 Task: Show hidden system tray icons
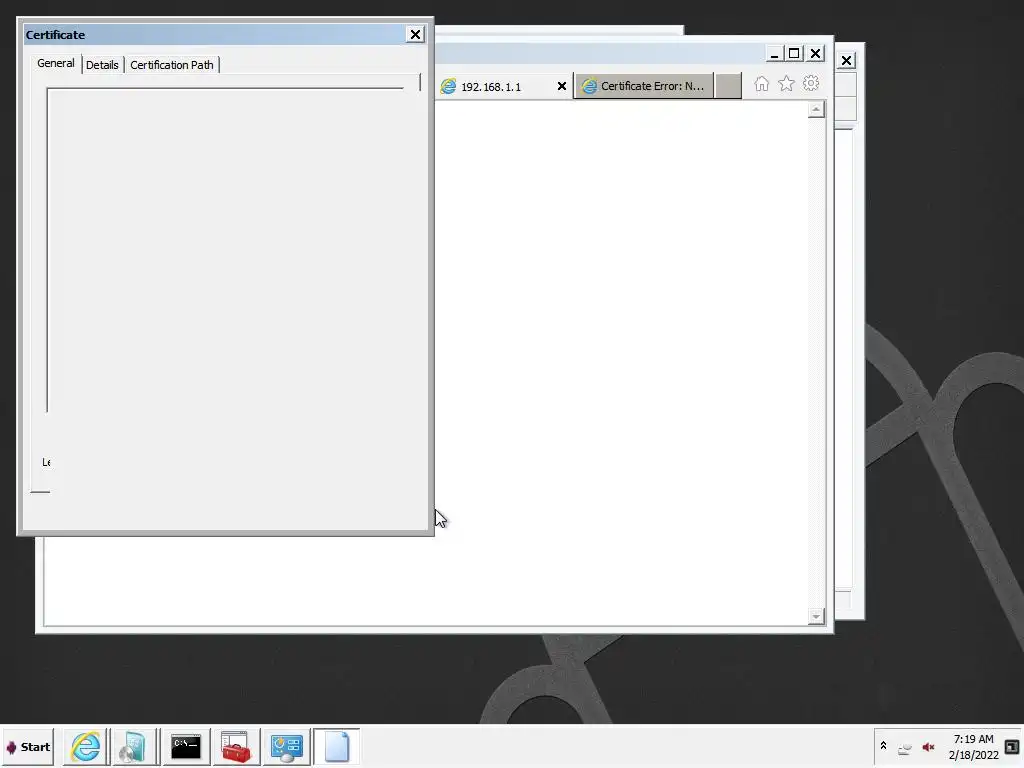point(884,746)
